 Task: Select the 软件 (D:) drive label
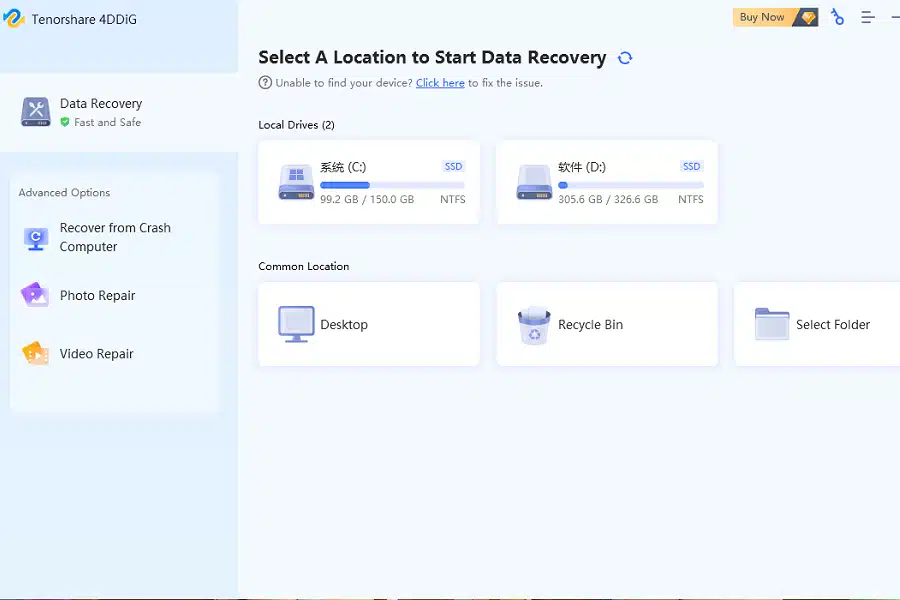tap(581, 167)
